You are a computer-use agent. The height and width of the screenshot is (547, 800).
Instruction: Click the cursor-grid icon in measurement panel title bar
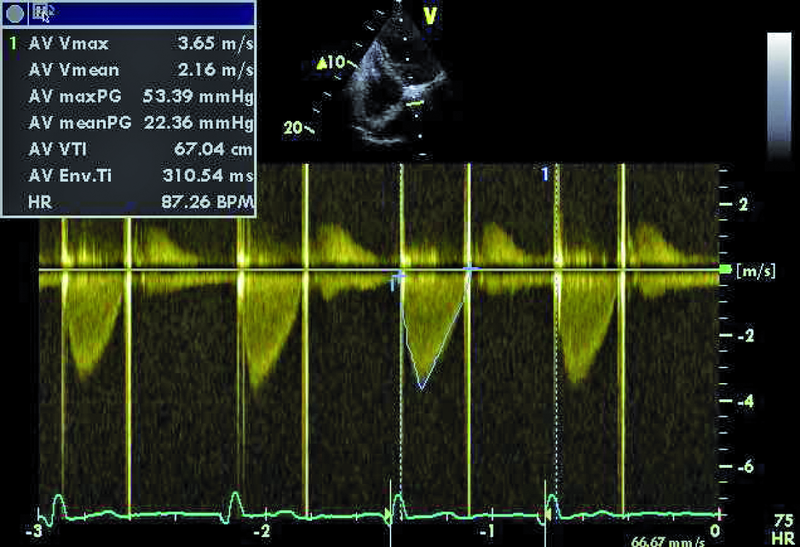point(42,13)
